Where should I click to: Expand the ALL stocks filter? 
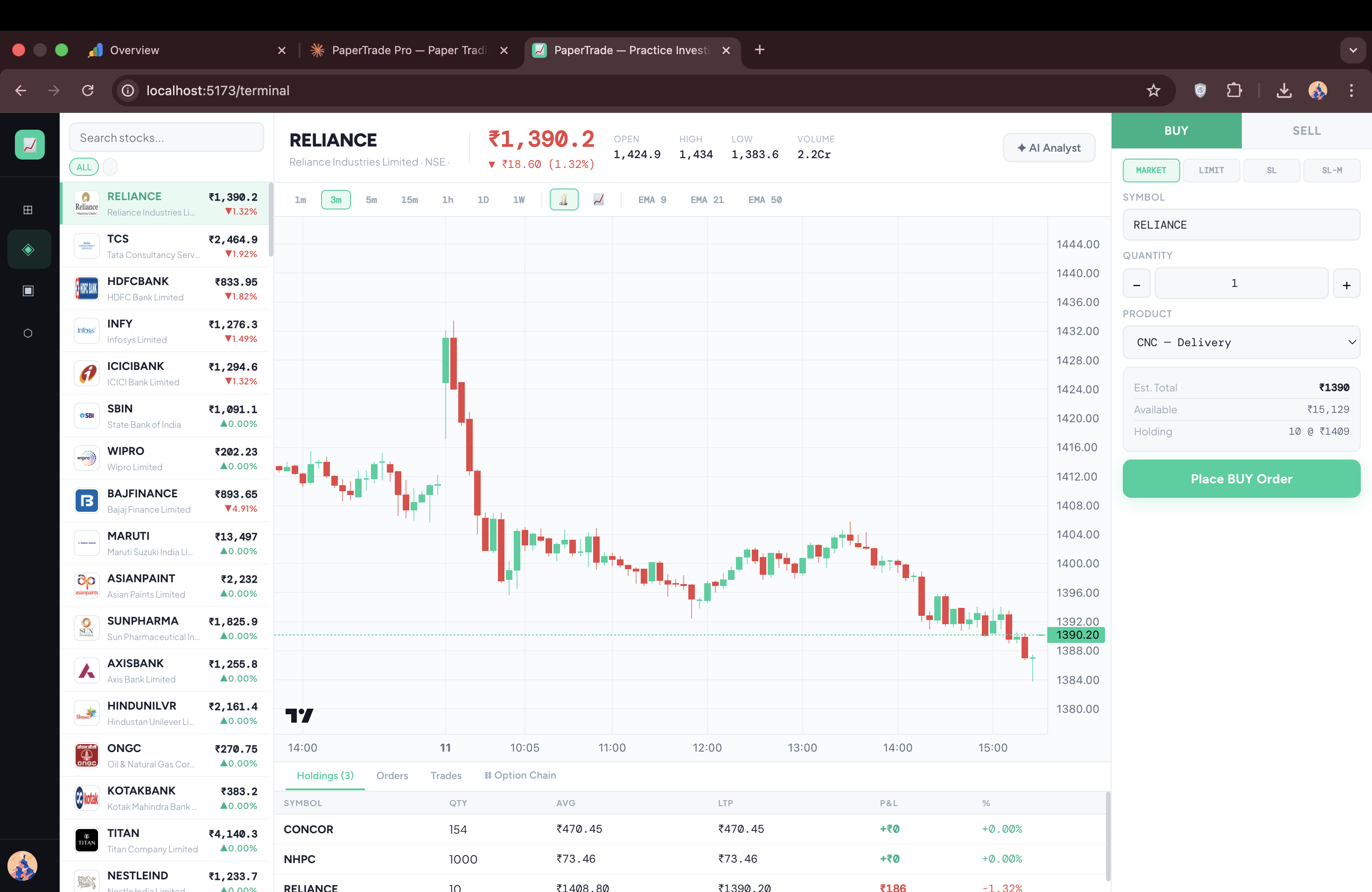coord(83,167)
